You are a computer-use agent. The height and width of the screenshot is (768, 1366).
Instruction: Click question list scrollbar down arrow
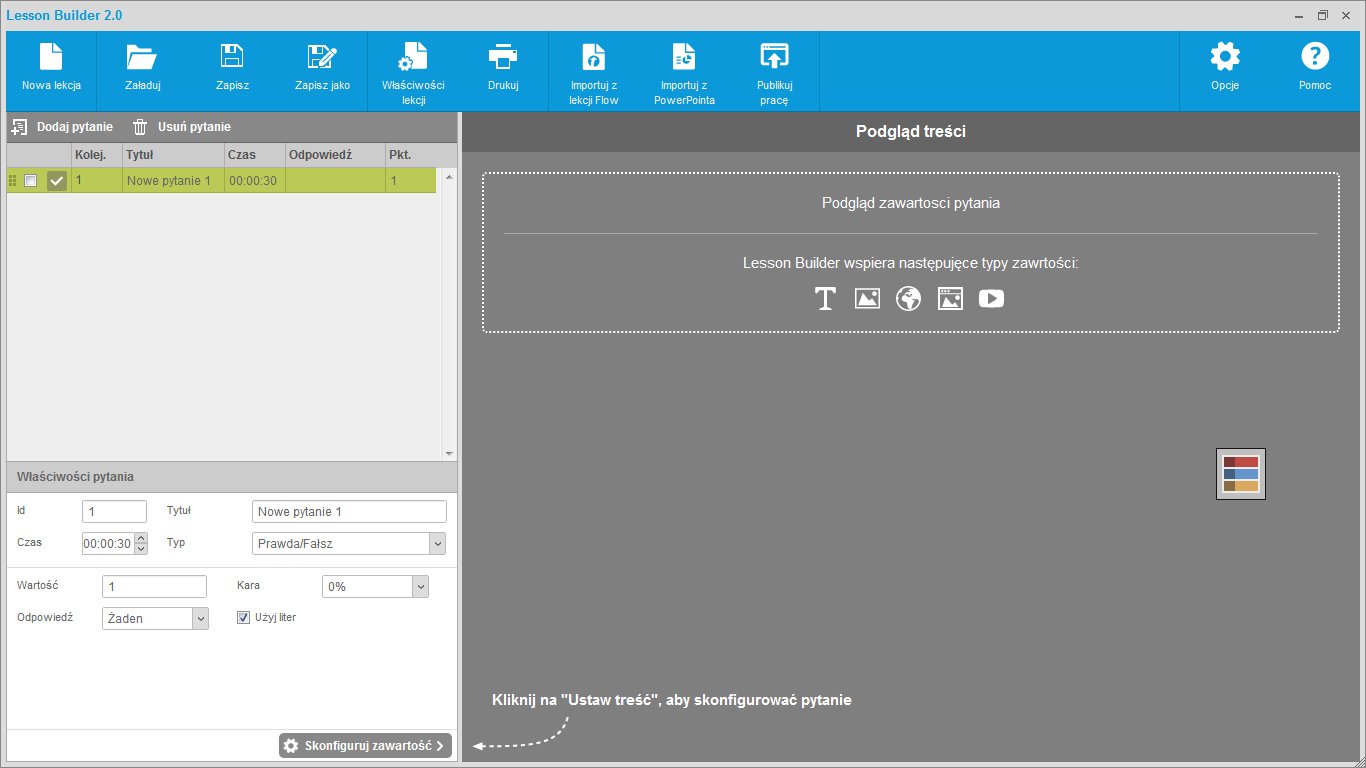click(449, 453)
